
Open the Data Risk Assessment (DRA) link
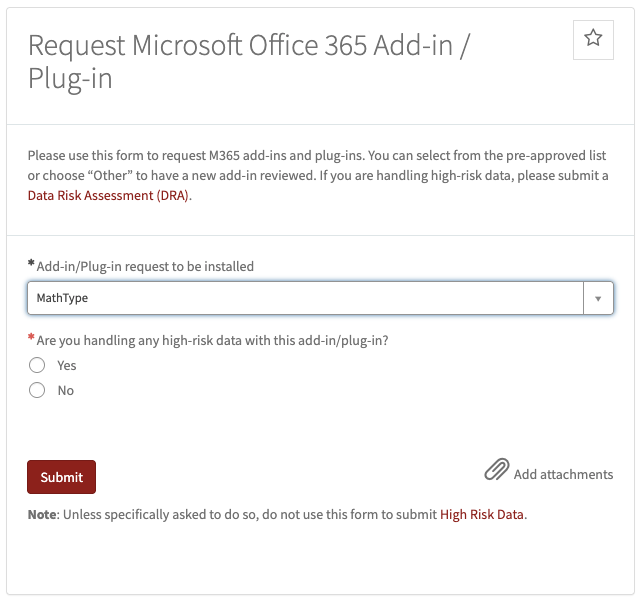pyautogui.click(x=108, y=196)
